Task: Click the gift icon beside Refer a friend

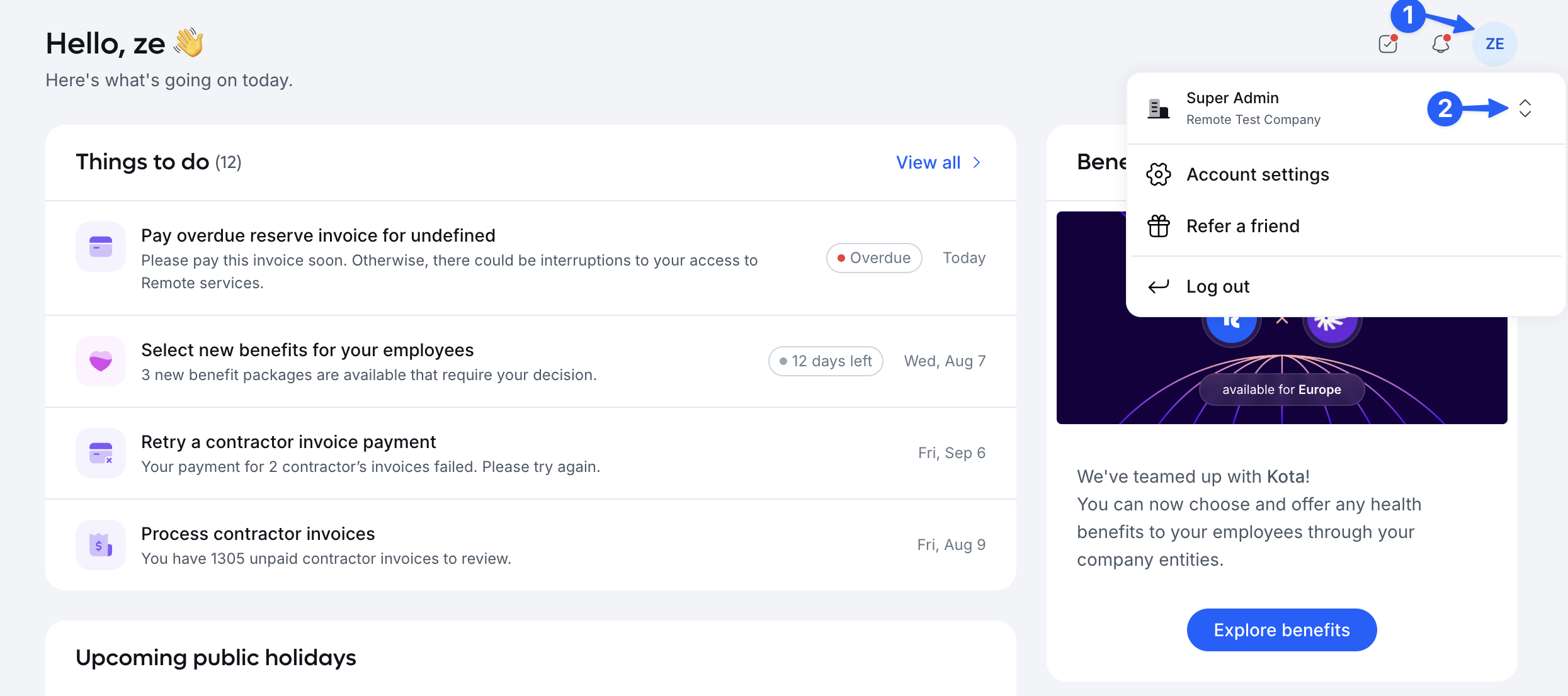Action: point(1158,226)
